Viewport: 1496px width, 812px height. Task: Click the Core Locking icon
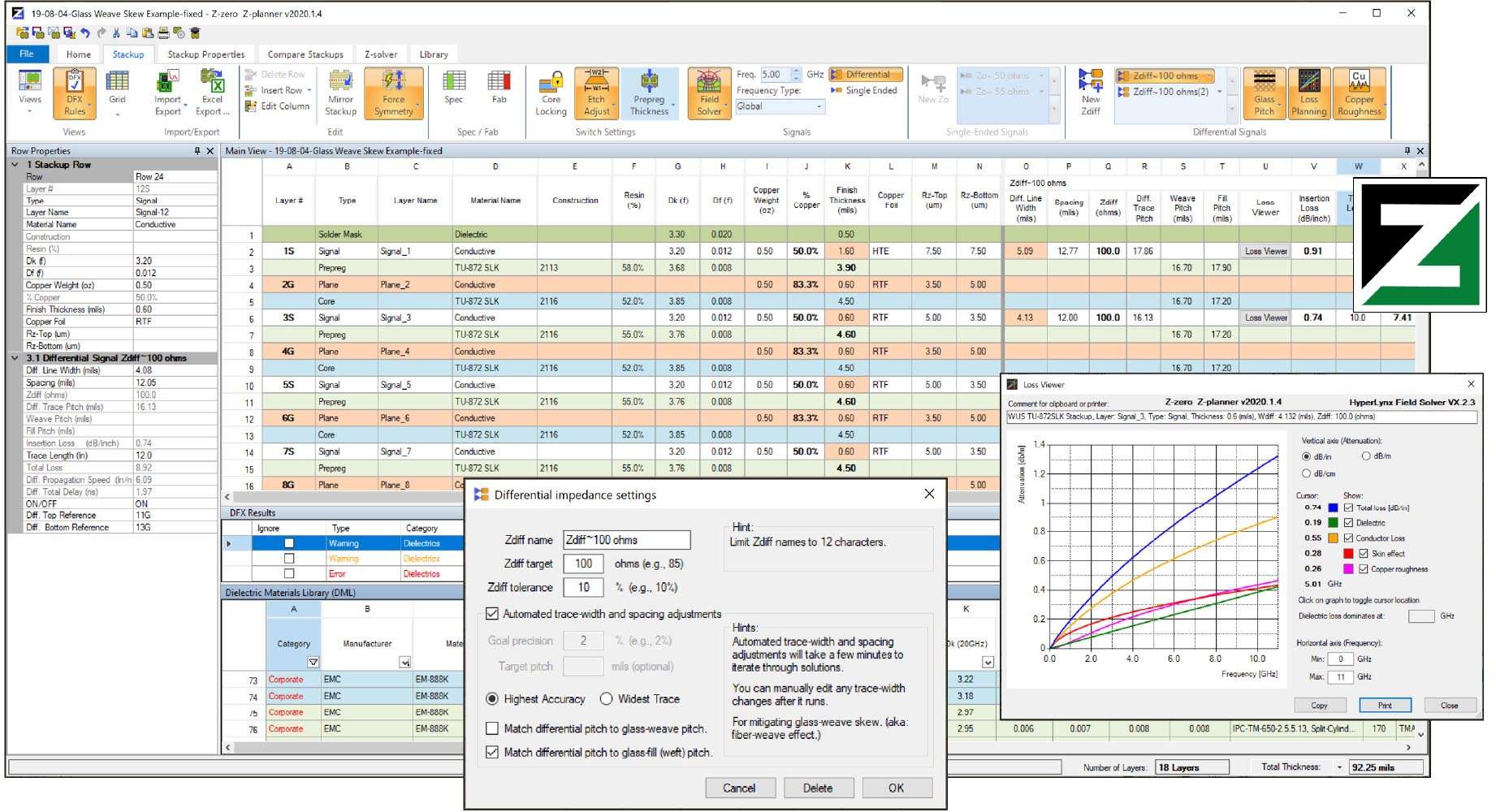coord(551,93)
